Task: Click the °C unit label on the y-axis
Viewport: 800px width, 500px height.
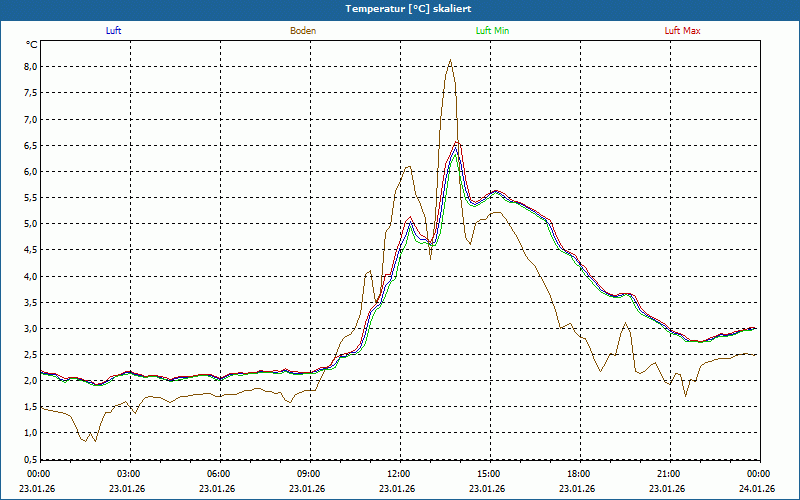Action: (31, 45)
